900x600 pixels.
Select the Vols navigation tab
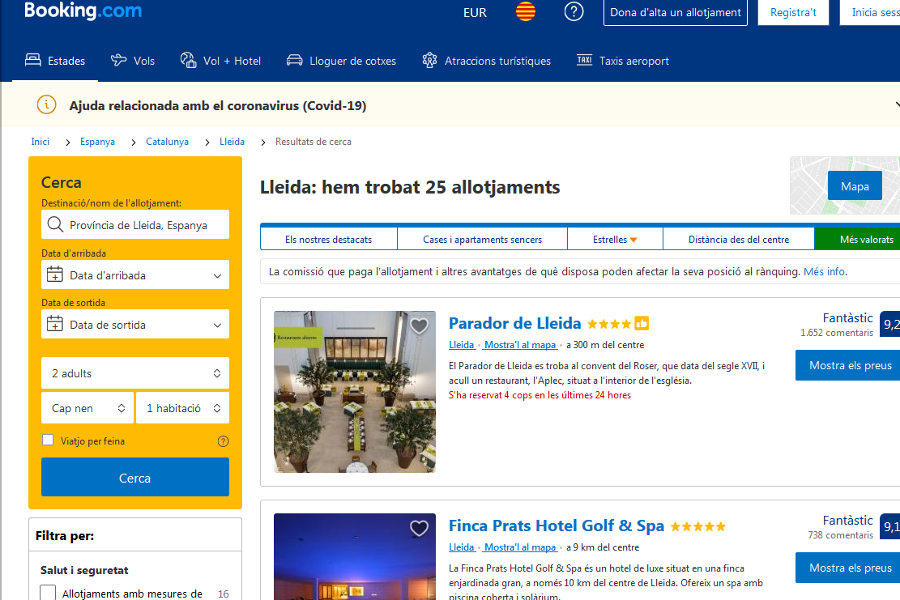133,61
